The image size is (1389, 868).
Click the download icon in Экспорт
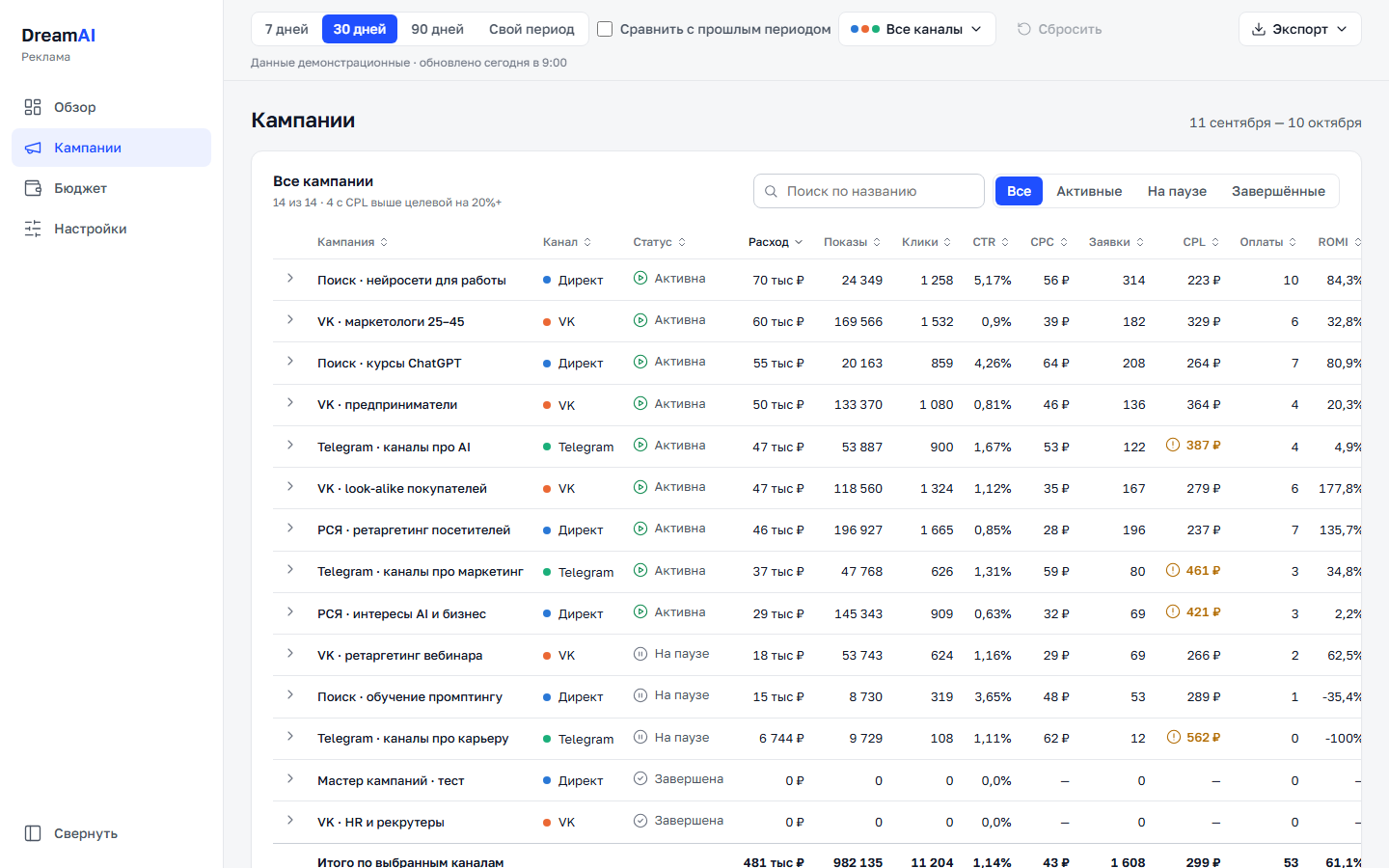(x=1259, y=29)
